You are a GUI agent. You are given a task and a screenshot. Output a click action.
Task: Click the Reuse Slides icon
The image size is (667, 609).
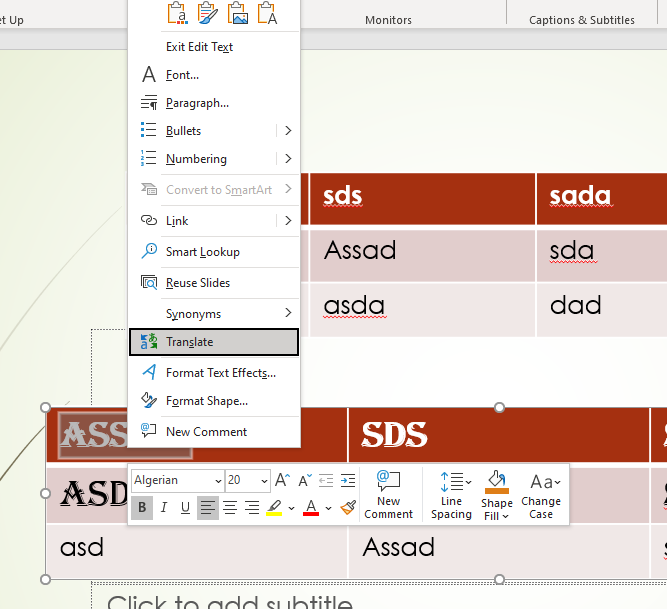tap(149, 282)
